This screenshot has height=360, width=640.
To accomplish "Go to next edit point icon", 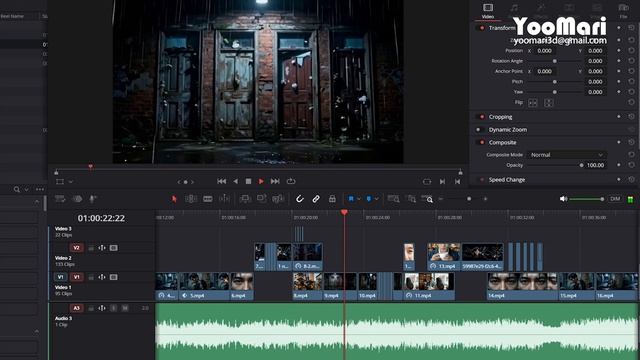I will [x=442, y=182].
